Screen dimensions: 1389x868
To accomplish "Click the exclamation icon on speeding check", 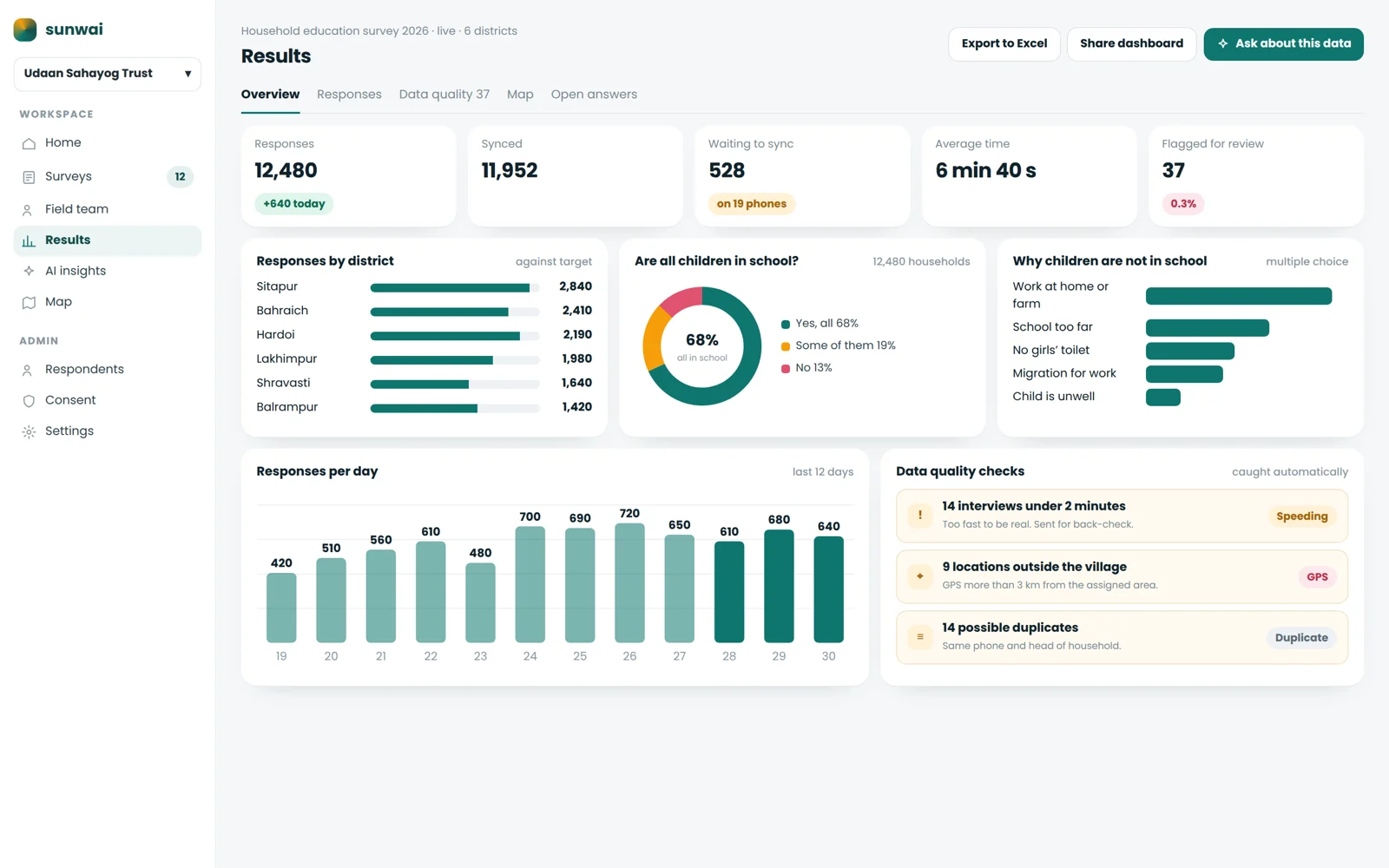I will point(920,516).
